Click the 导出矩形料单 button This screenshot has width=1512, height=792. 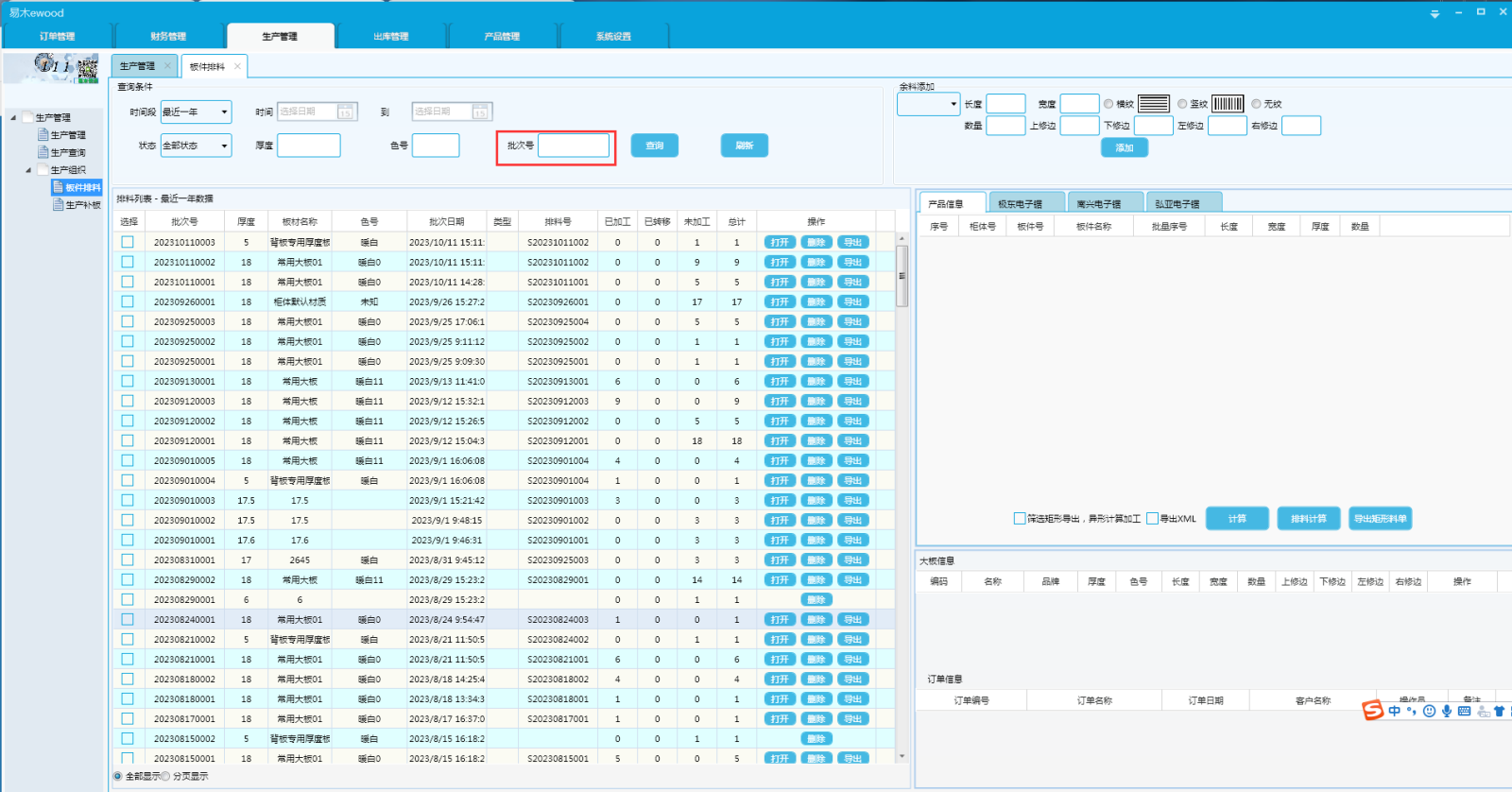1381,518
